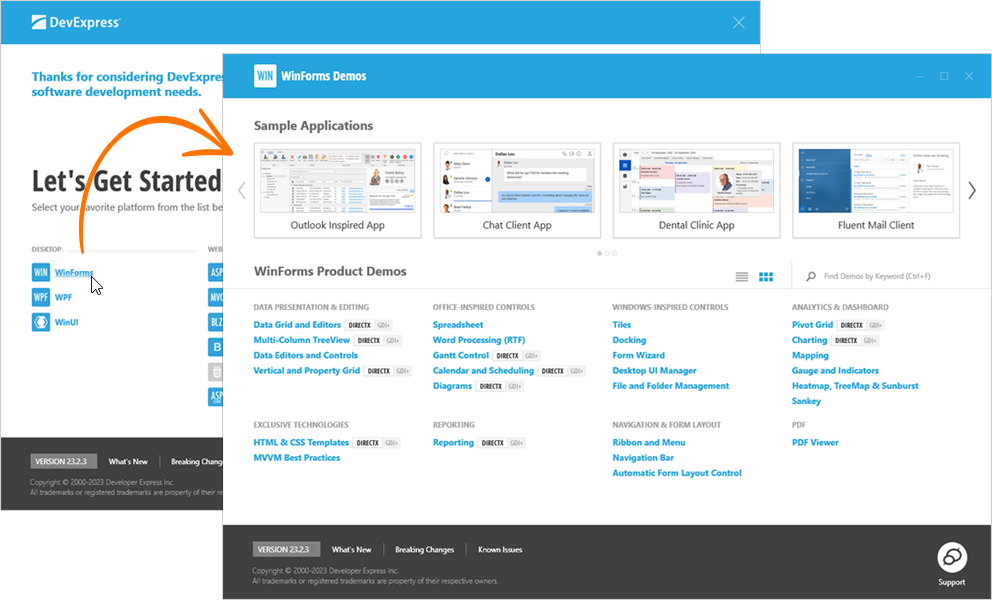Open Ribbon and Menu demo
Image resolution: width=992 pixels, height=600 pixels.
tap(648, 442)
